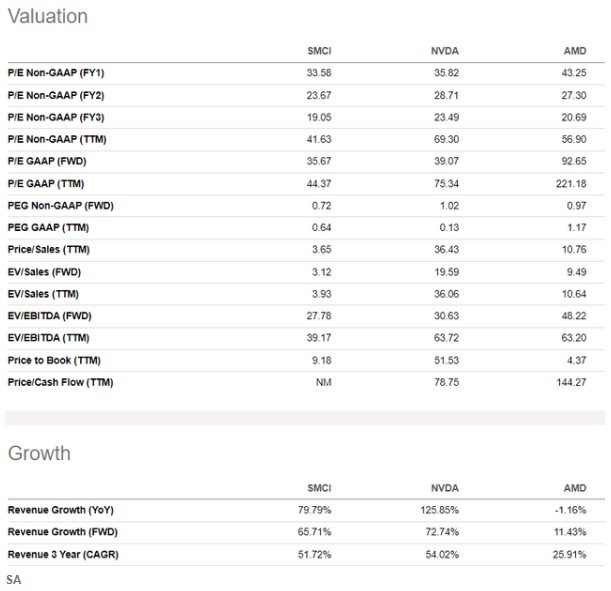The image size is (611, 591).
Task: Click the Valuation section heading
Action: [x=47, y=16]
